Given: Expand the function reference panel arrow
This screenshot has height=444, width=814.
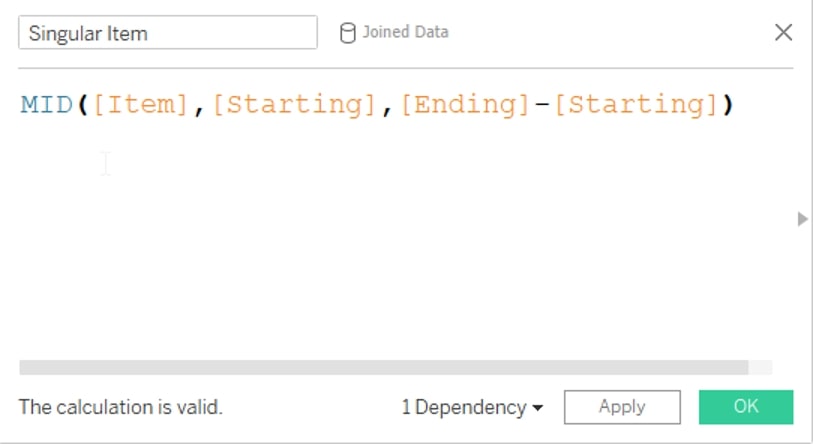Looking at the screenshot, I should click(x=803, y=219).
